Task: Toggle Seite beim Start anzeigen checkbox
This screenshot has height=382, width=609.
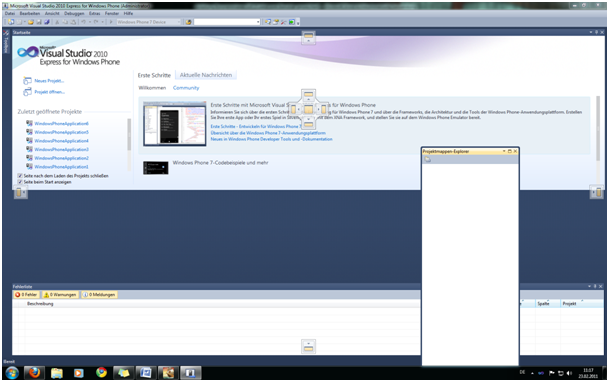Action: coord(20,182)
